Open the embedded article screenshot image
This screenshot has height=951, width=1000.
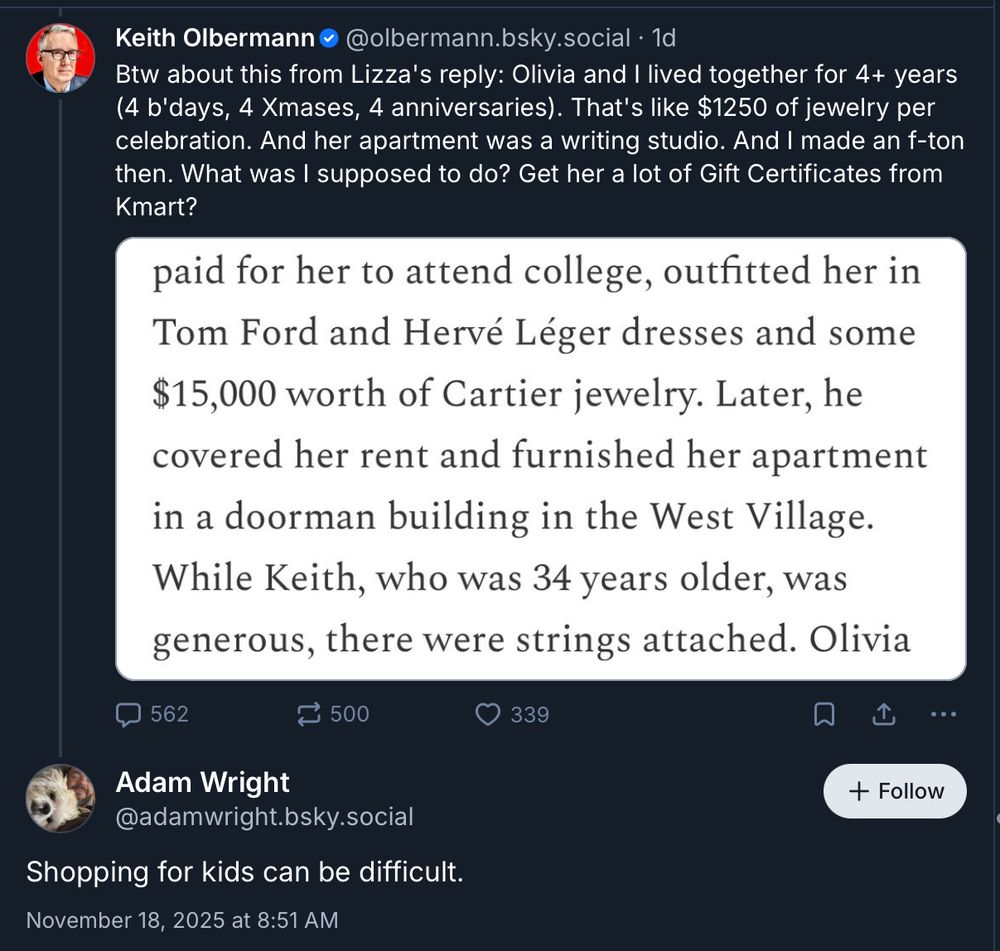coord(541,459)
